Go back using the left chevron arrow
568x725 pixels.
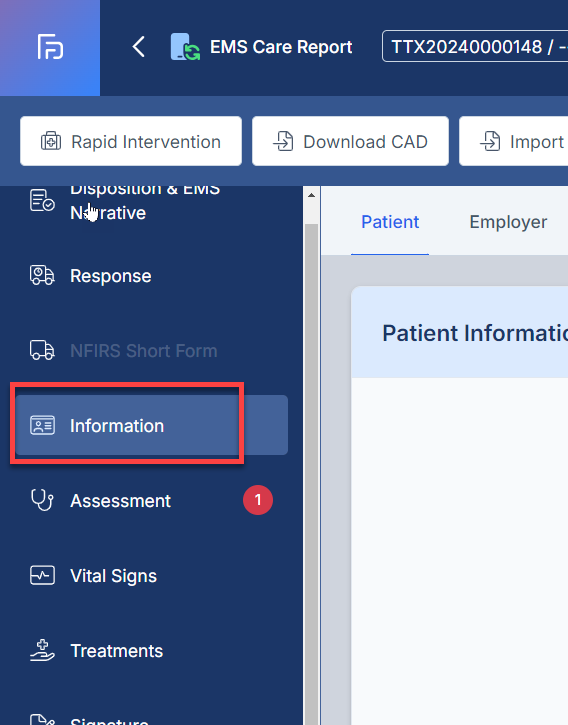click(x=138, y=47)
